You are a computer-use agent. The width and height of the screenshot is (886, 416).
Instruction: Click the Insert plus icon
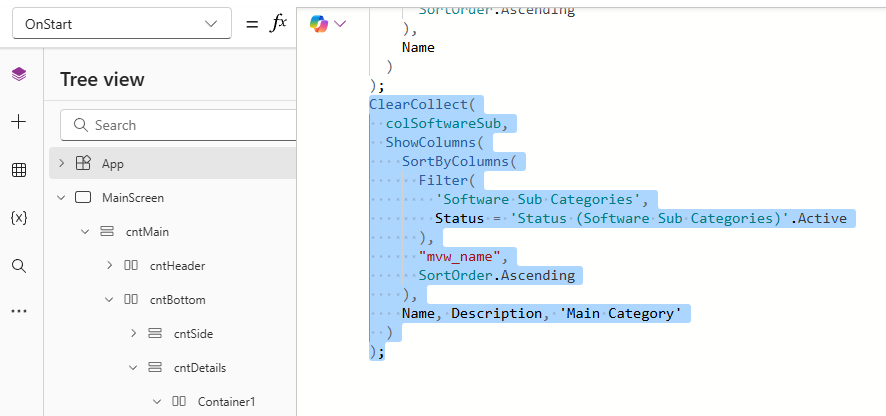click(x=19, y=122)
